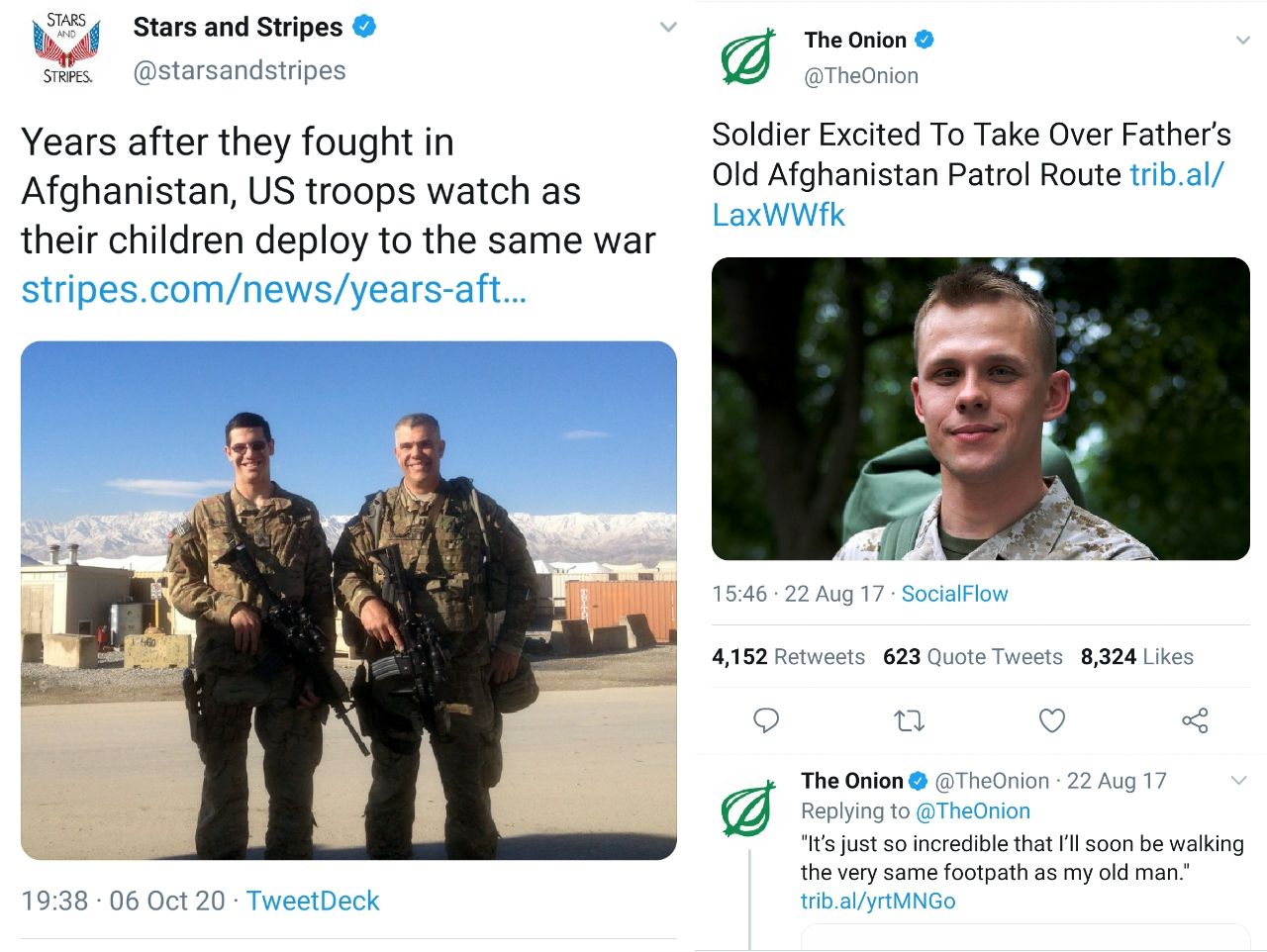Click the share icon on The Onion tweet
The image size is (1267, 952).
pos(1195,721)
